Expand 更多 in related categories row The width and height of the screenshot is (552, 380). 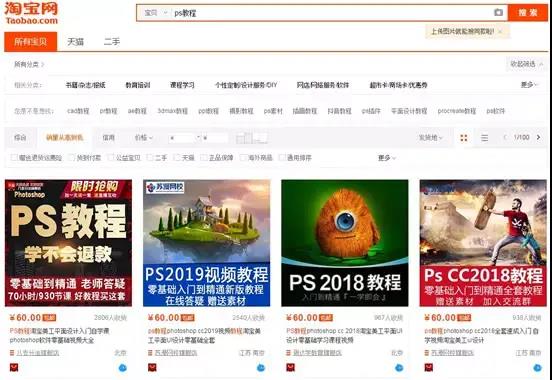(529, 85)
